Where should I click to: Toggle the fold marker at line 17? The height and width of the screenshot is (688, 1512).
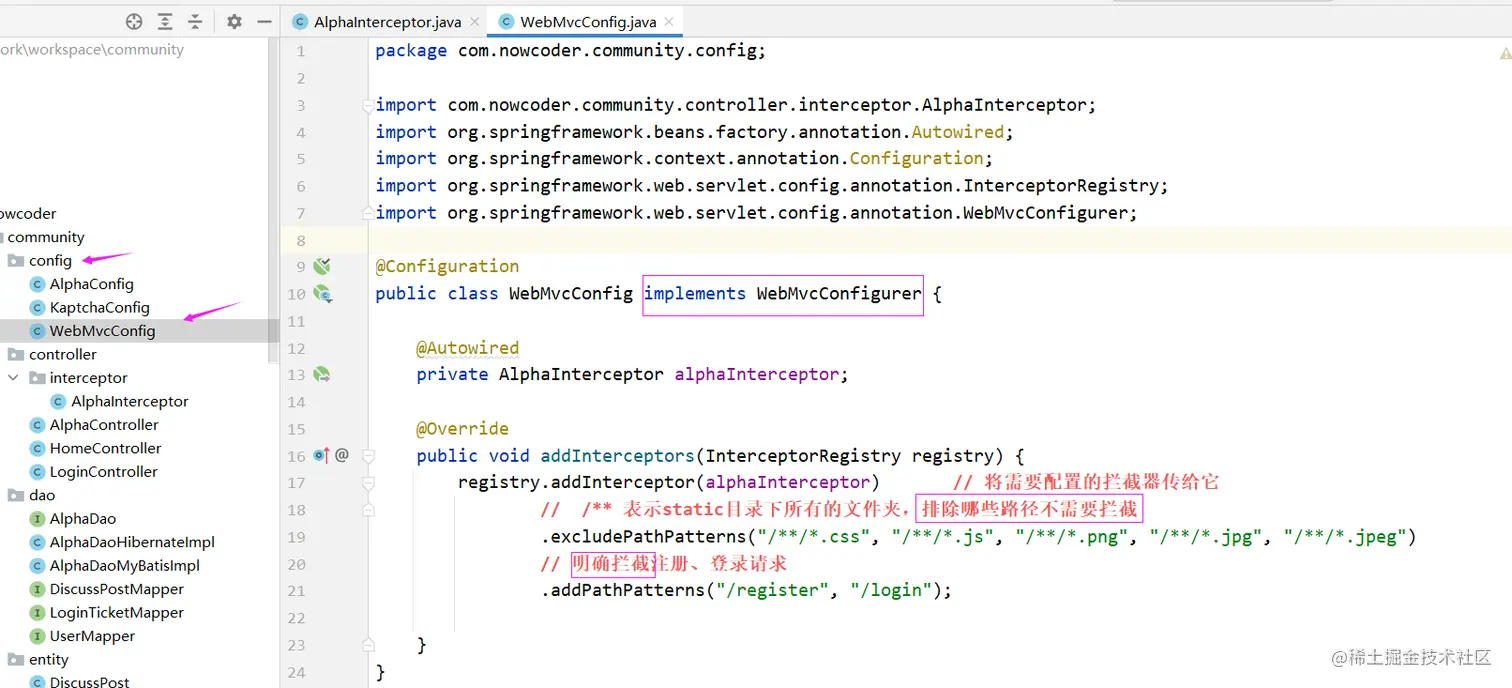tap(369, 482)
